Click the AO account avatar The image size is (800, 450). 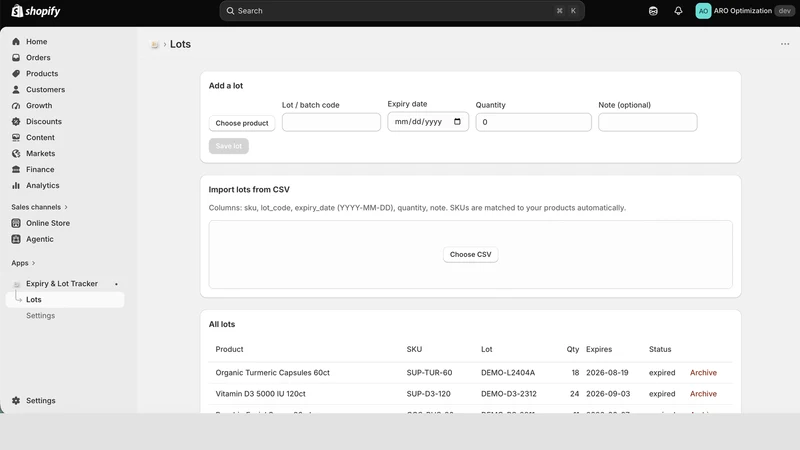(703, 11)
